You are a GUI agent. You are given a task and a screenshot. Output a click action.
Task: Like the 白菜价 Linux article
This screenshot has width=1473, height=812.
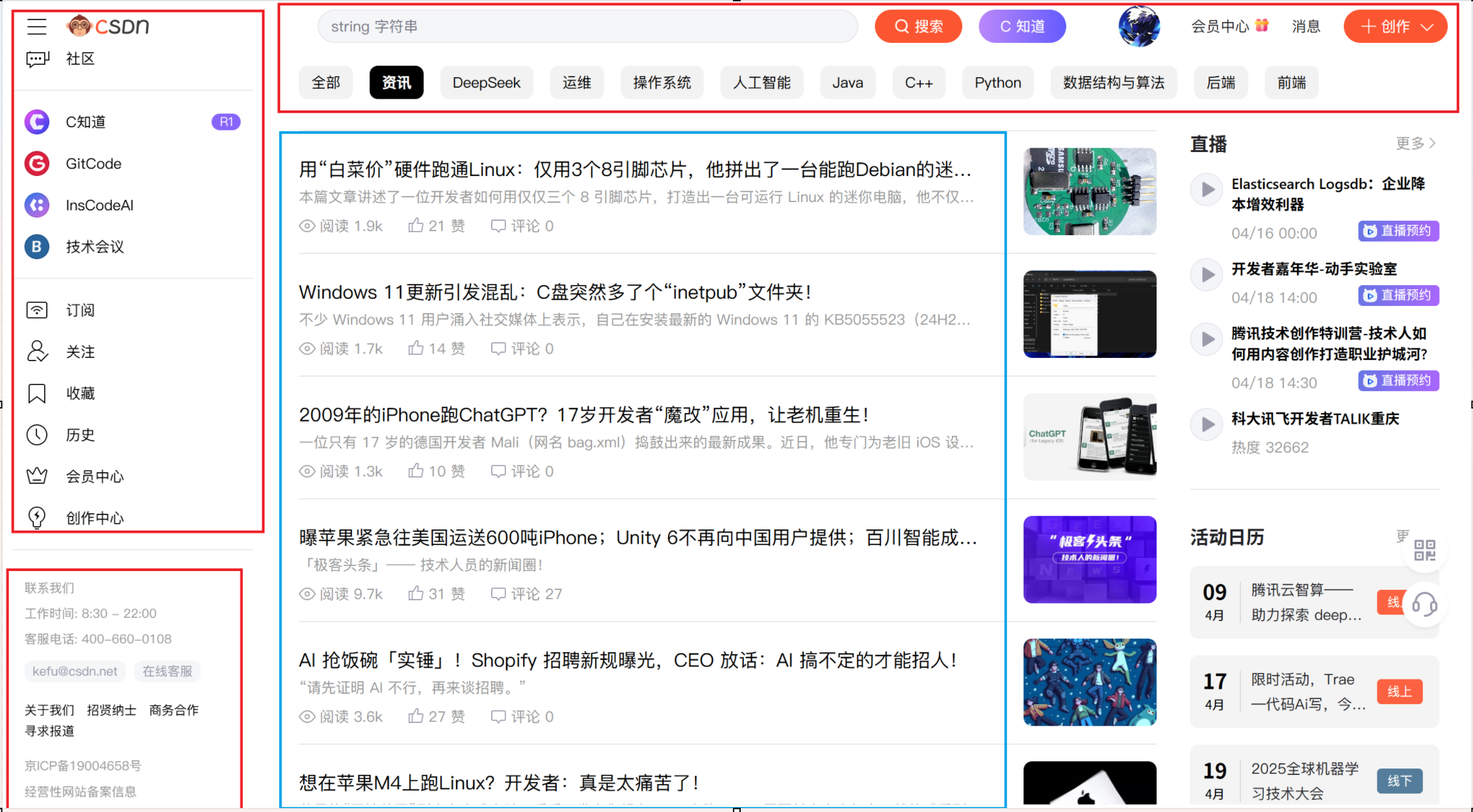416,225
